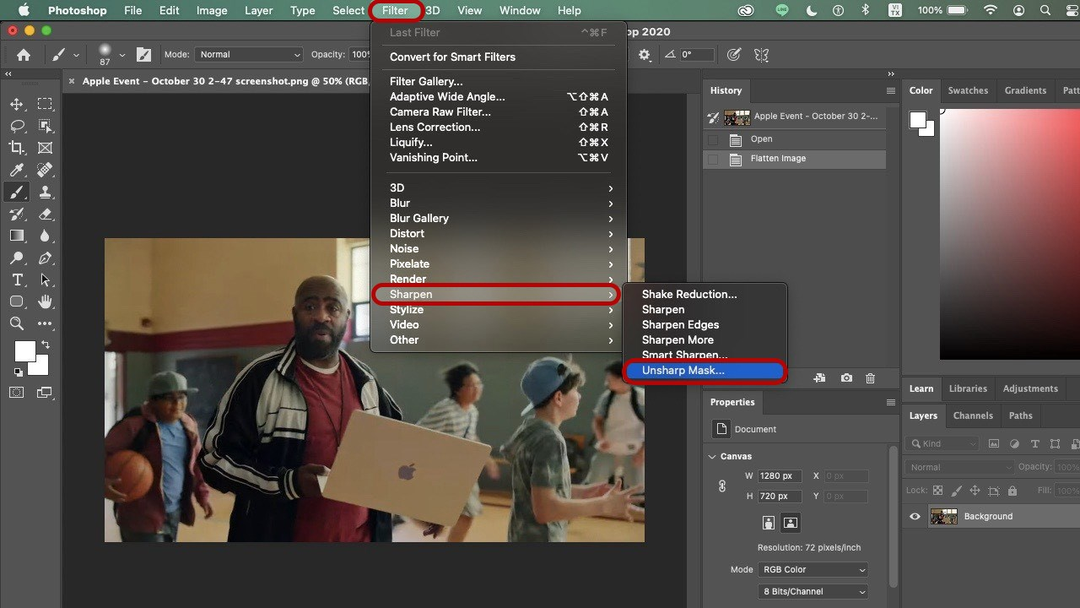This screenshot has width=1080, height=608.
Task: Create new snapshot with camera icon
Action: (x=846, y=378)
